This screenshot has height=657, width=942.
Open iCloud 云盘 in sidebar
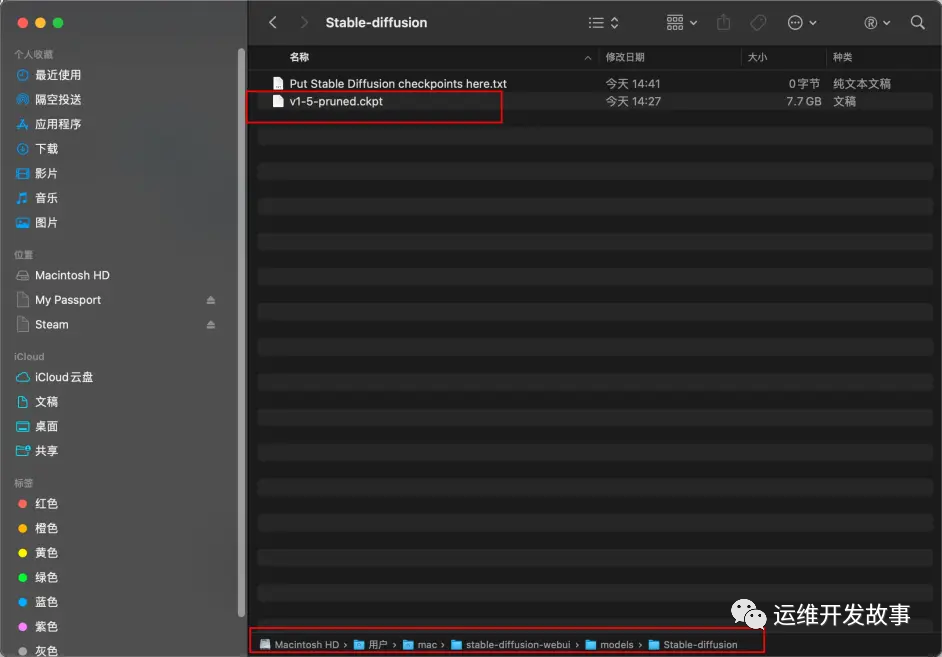pos(64,377)
